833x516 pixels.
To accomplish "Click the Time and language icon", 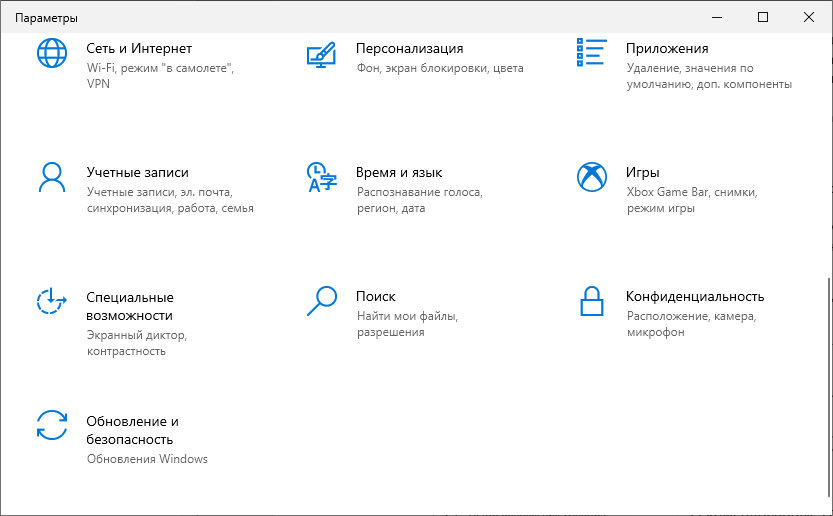I will 321,177.
